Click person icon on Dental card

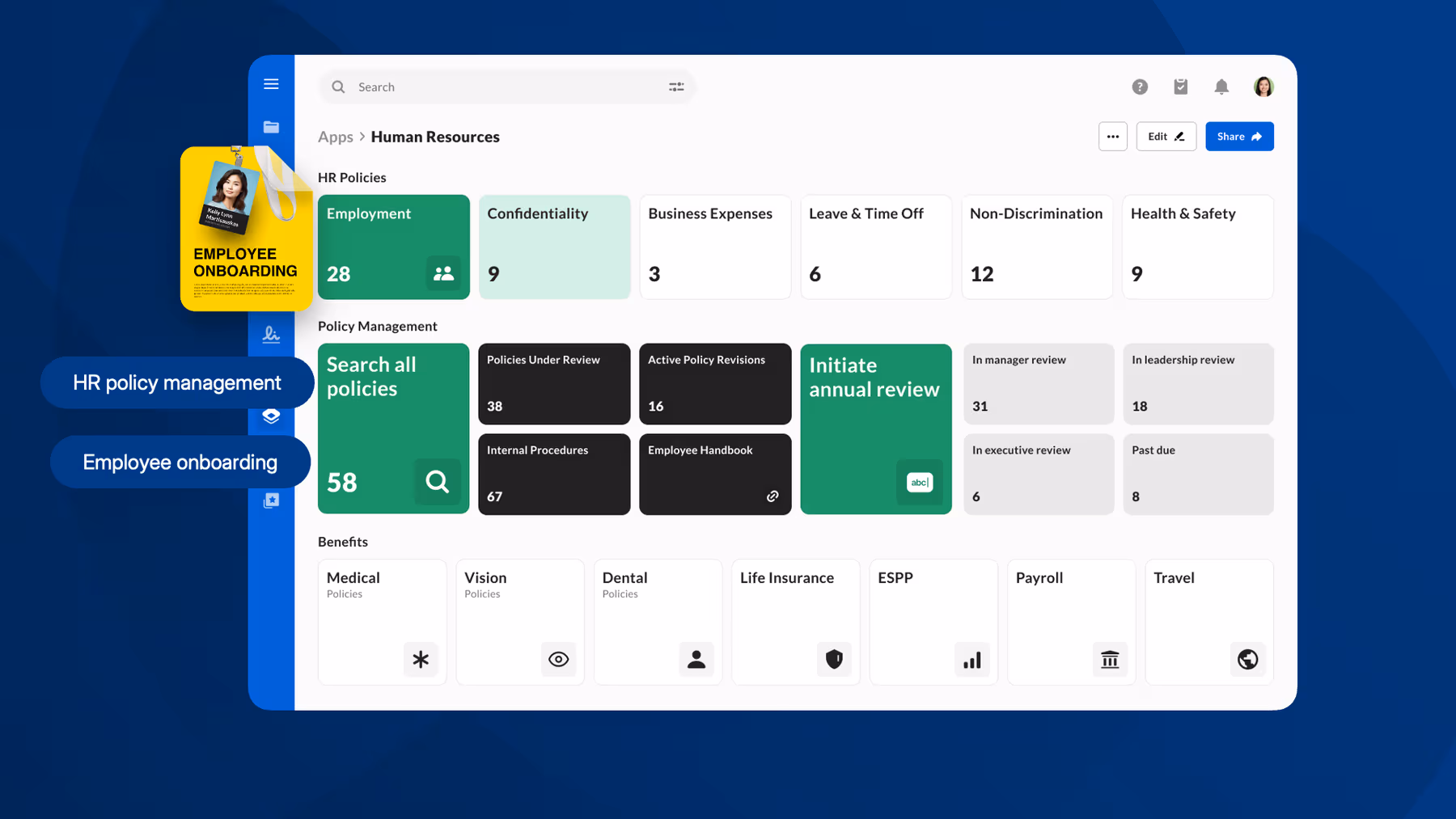tap(696, 660)
